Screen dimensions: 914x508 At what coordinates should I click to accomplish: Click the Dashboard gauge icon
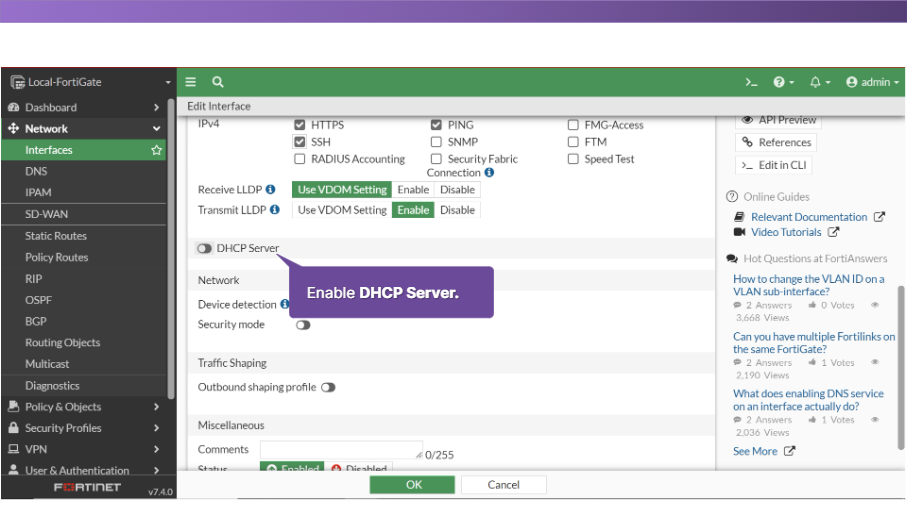point(13,107)
